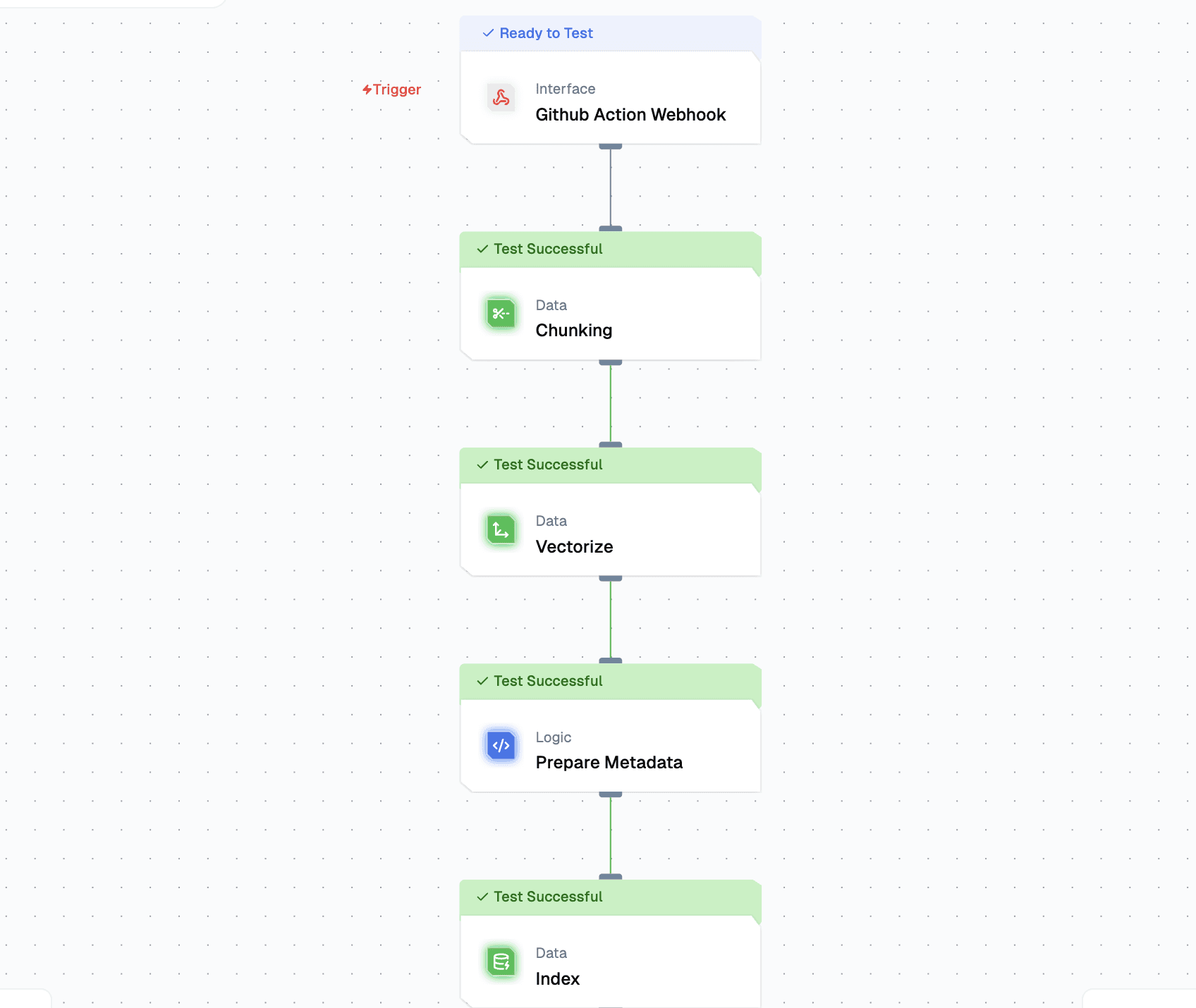Click Test Successful banner above Vectorize
Image resolution: width=1196 pixels, height=1008 pixels.
547,465
